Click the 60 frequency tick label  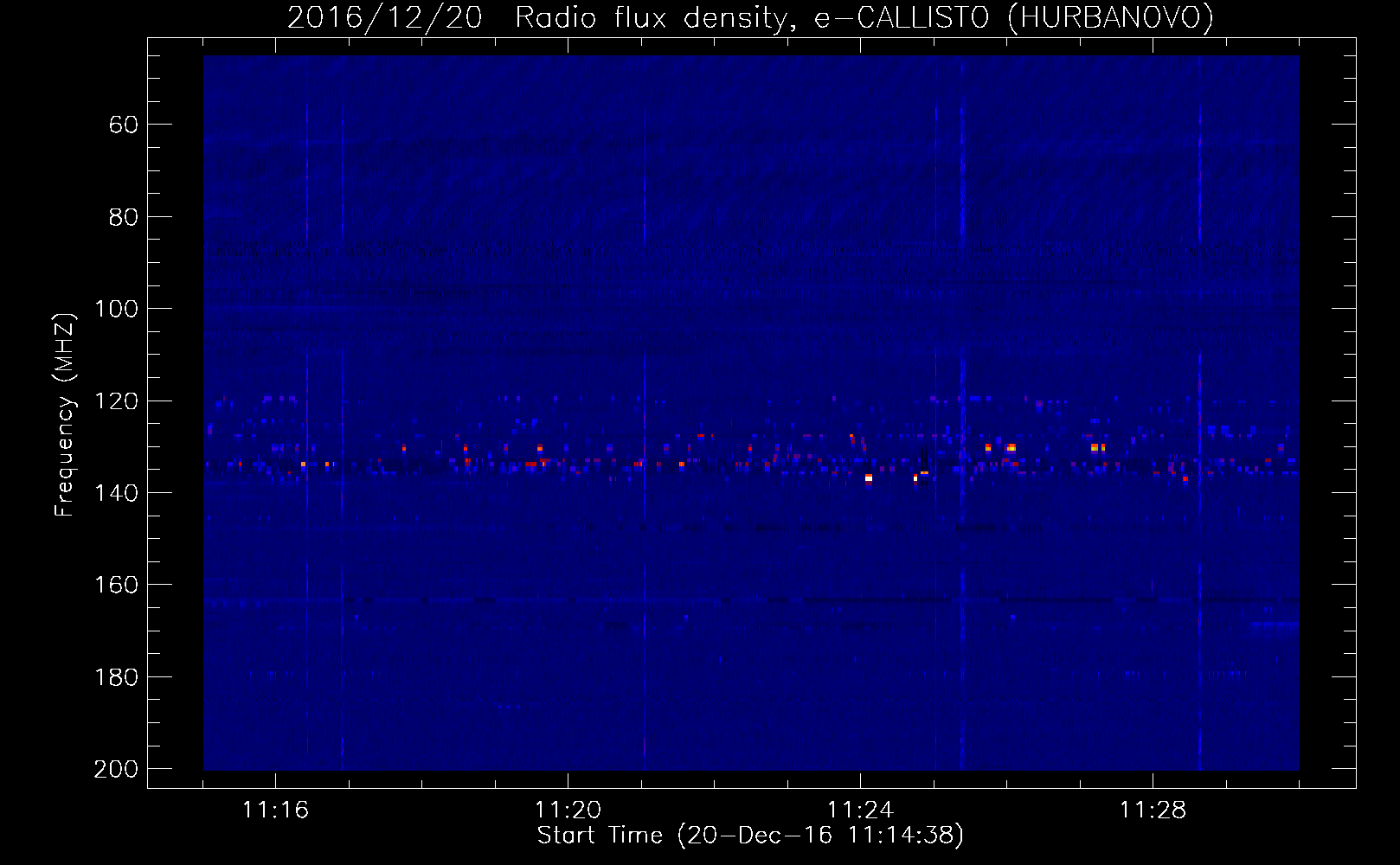point(124,125)
